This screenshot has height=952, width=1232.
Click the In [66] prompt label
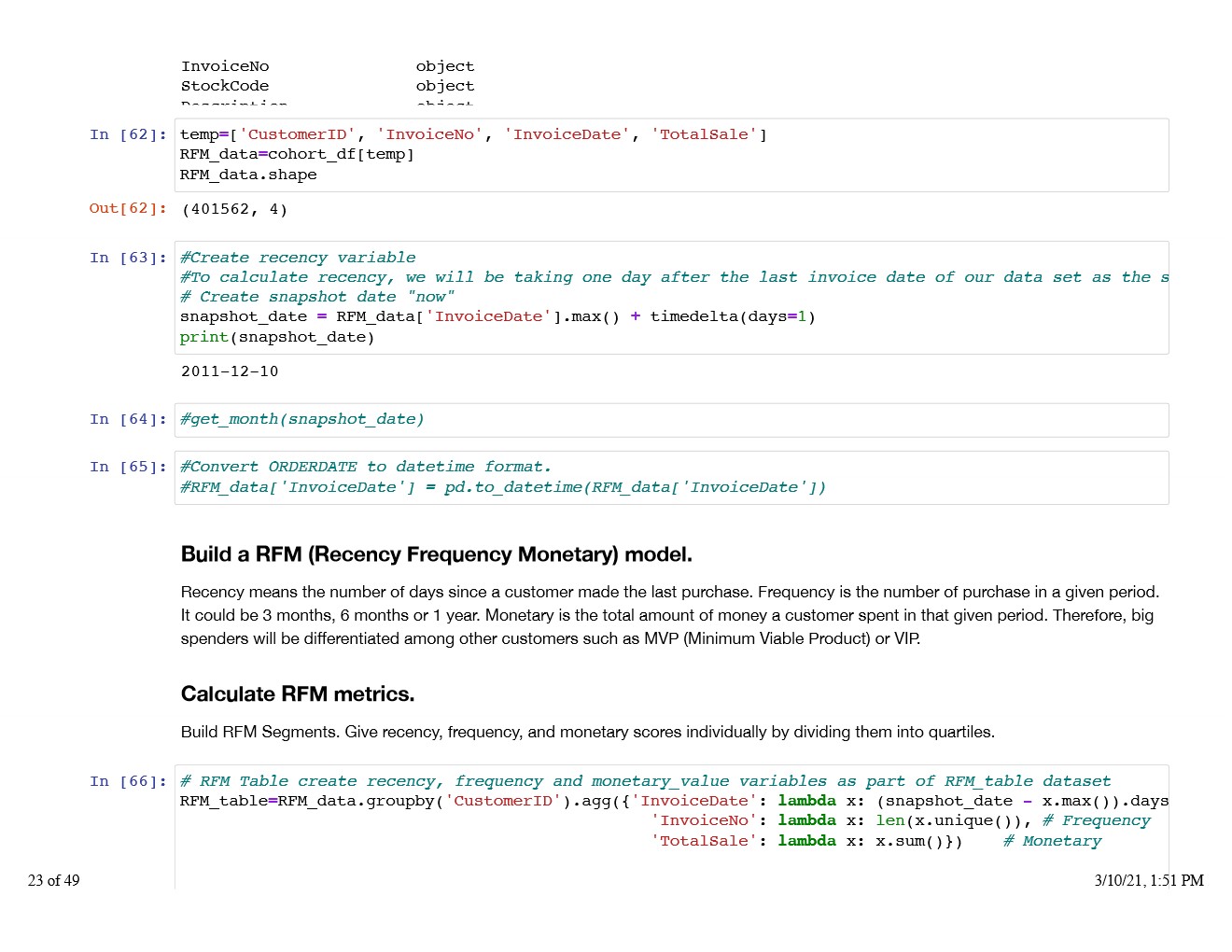(x=128, y=781)
